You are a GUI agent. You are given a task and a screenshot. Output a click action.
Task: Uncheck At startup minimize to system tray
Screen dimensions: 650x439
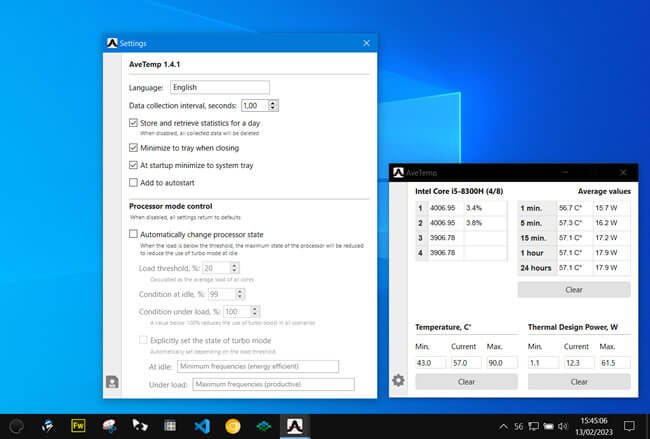pos(133,165)
